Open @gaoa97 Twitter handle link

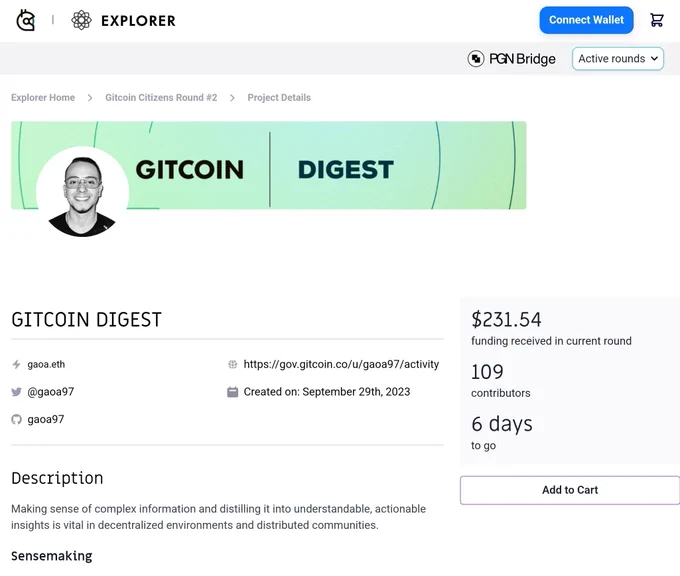51,392
